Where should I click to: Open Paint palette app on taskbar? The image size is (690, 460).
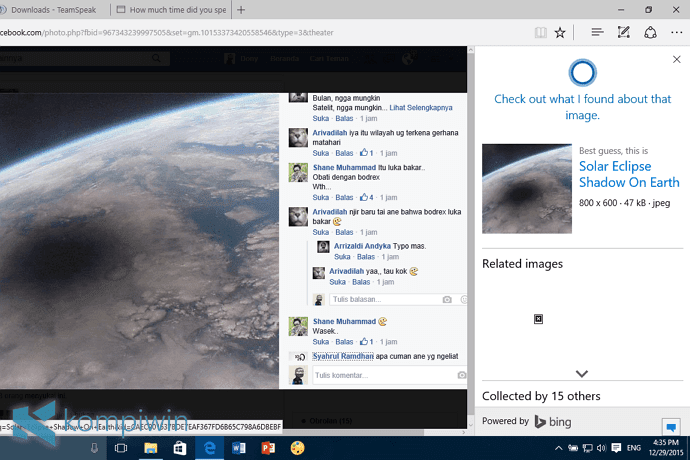pyautogui.click(x=297, y=448)
